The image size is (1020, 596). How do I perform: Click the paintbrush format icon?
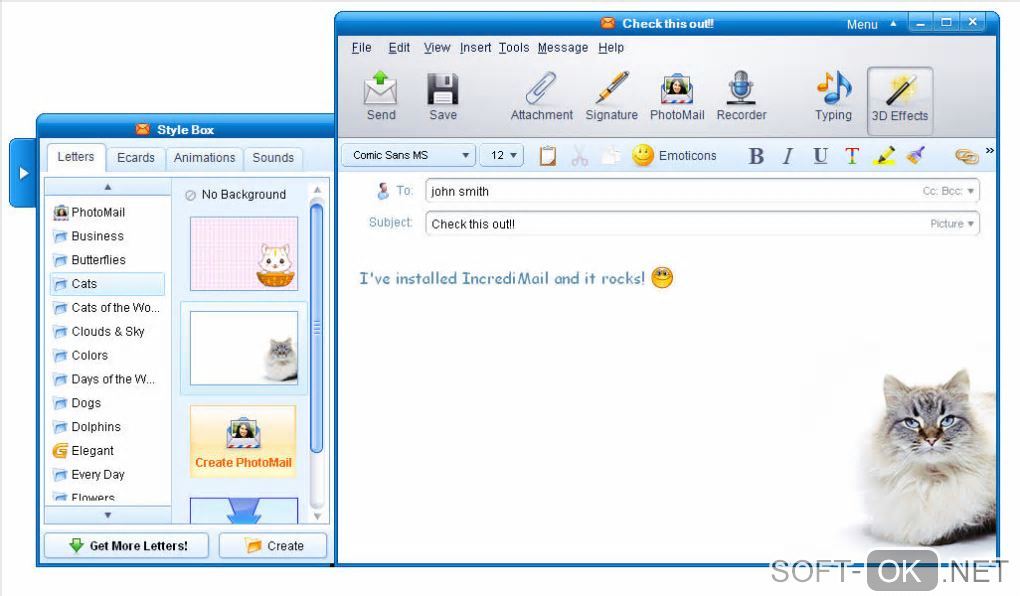916,156
